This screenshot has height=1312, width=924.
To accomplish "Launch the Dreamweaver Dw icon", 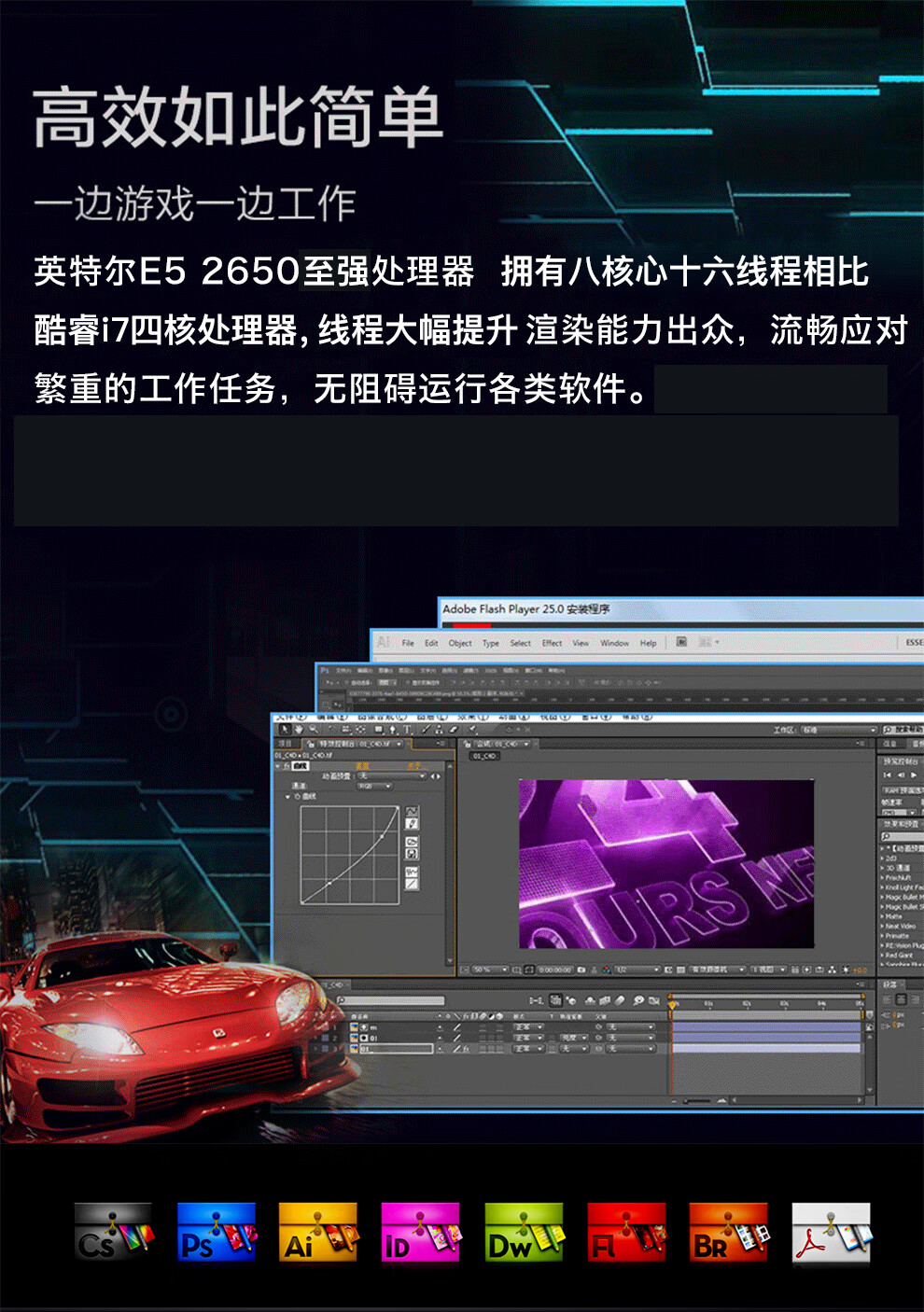I will click(x=525, y=1233).
